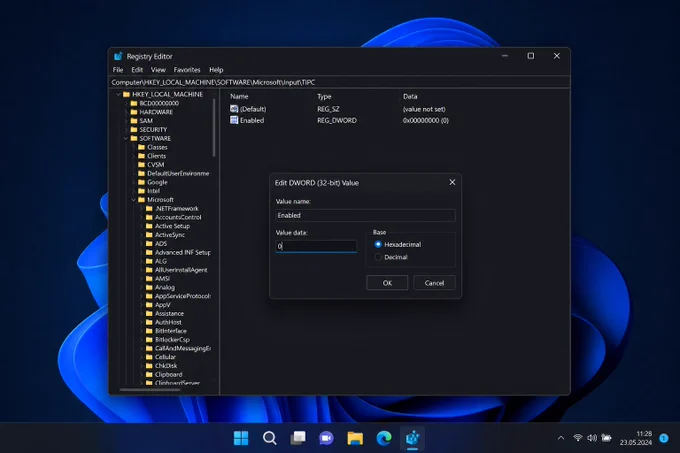Click the 0x00000000 (0) data cell
This screenshot has width=680, height=453.
(x=425, y=121)
